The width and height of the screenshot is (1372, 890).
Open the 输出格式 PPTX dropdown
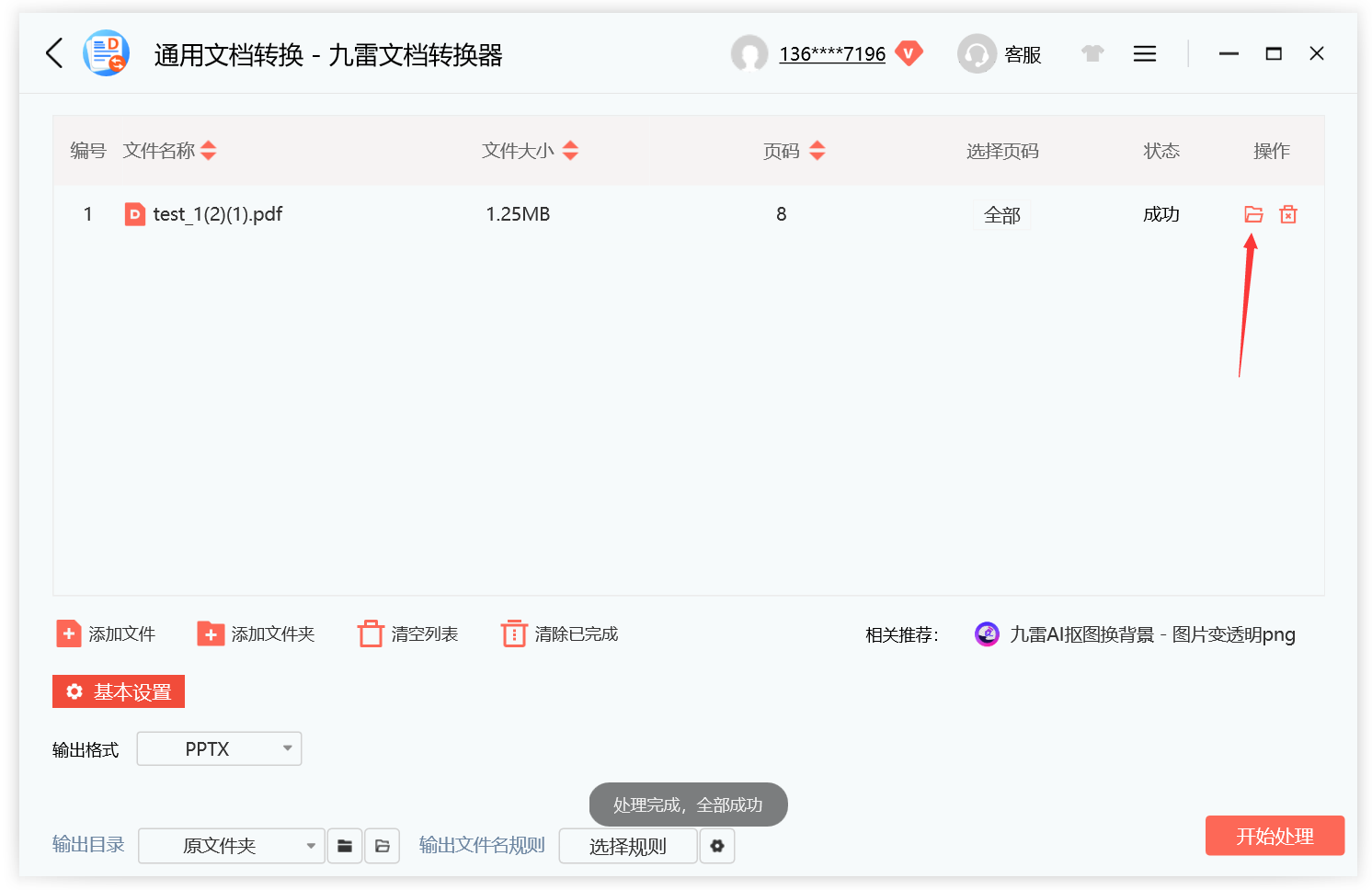point(219,748)
